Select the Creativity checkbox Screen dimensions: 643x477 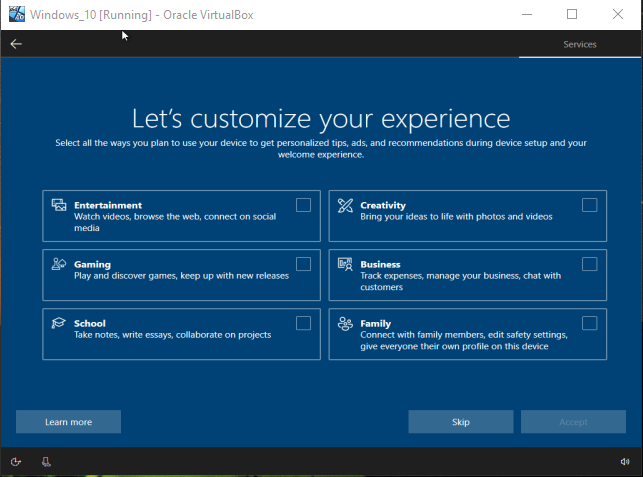tap(589, 205)
